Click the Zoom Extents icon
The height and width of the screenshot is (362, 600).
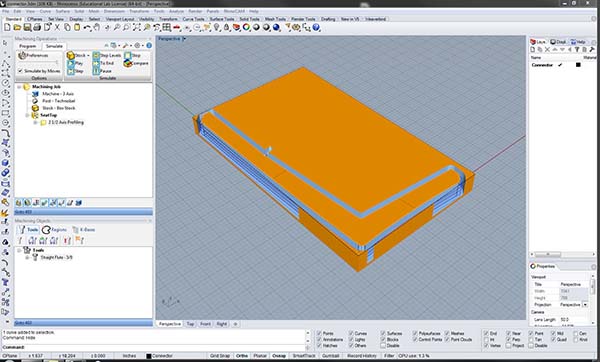click(x=137, y=27)
